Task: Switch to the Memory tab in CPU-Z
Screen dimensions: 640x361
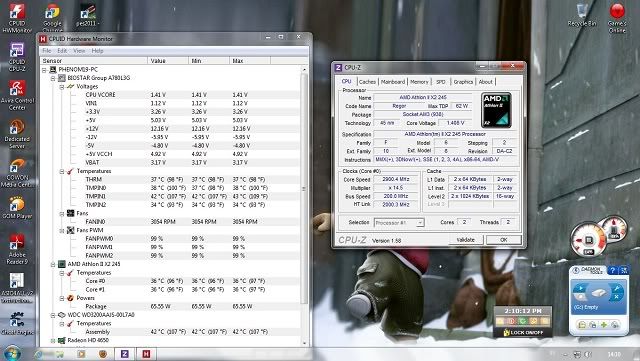Action: pyautogui.click(x=419, y=82)
